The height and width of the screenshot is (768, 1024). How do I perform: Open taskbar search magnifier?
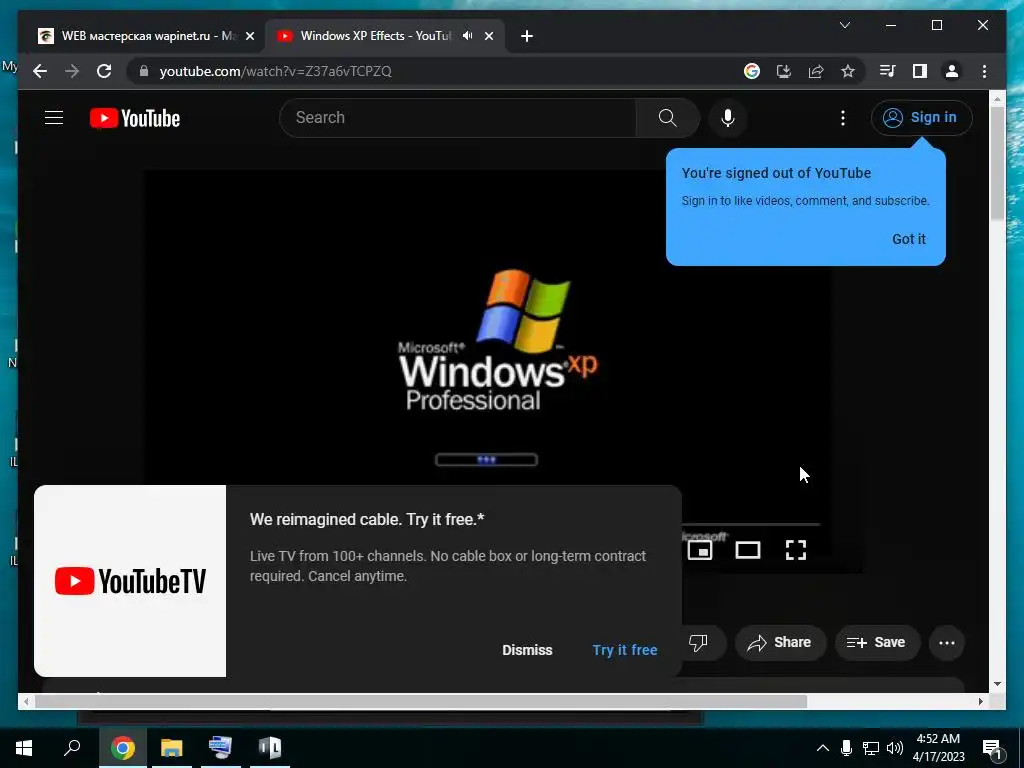click(72, 748)
